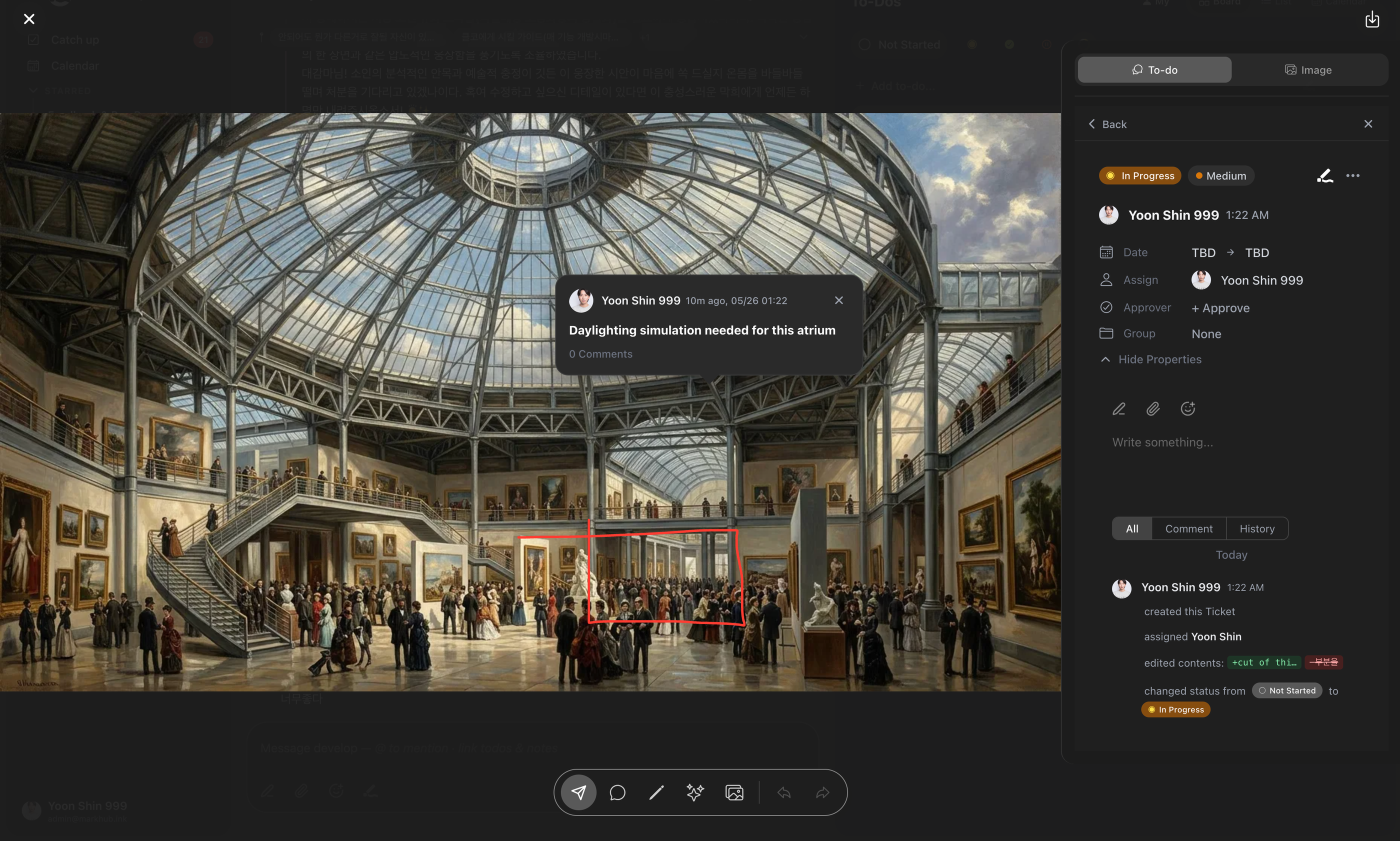
Task: Redo the annotation
Action: pos(822,792)
